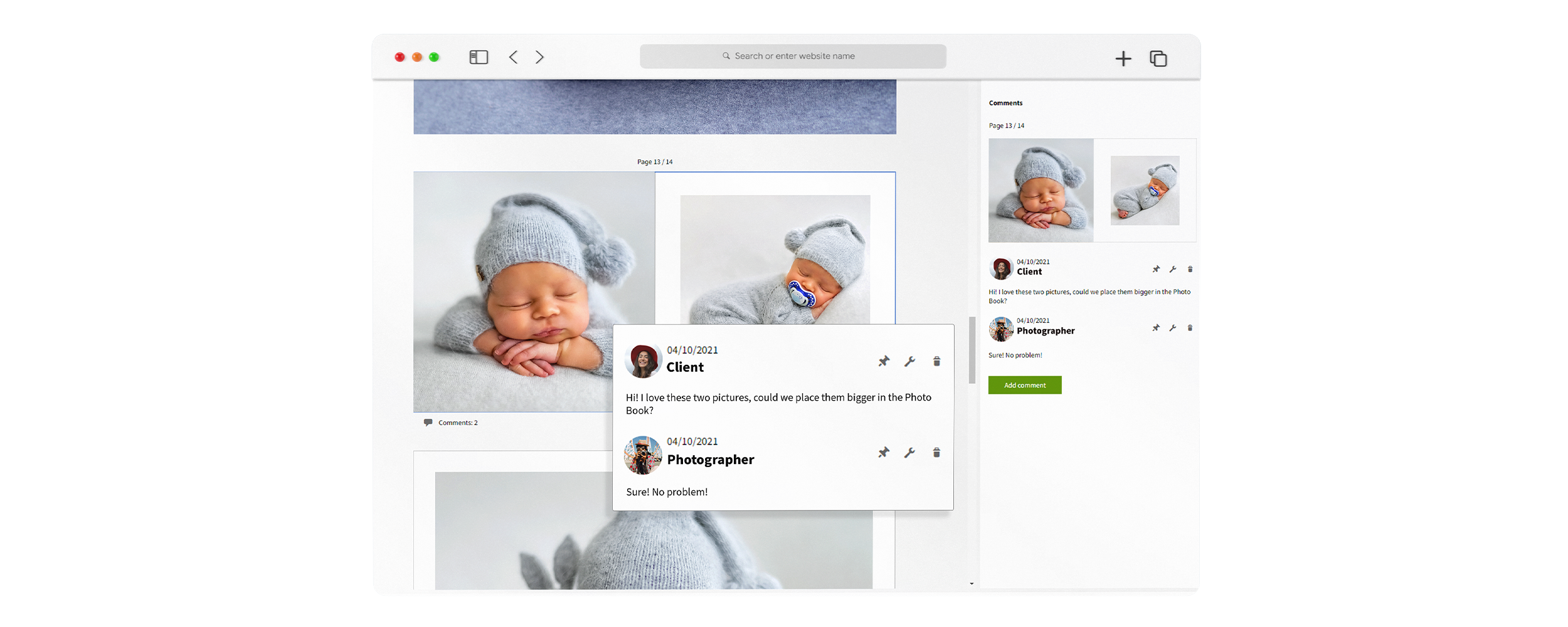
Task: Toggle the browser sidebar panel
Action: 478,56
